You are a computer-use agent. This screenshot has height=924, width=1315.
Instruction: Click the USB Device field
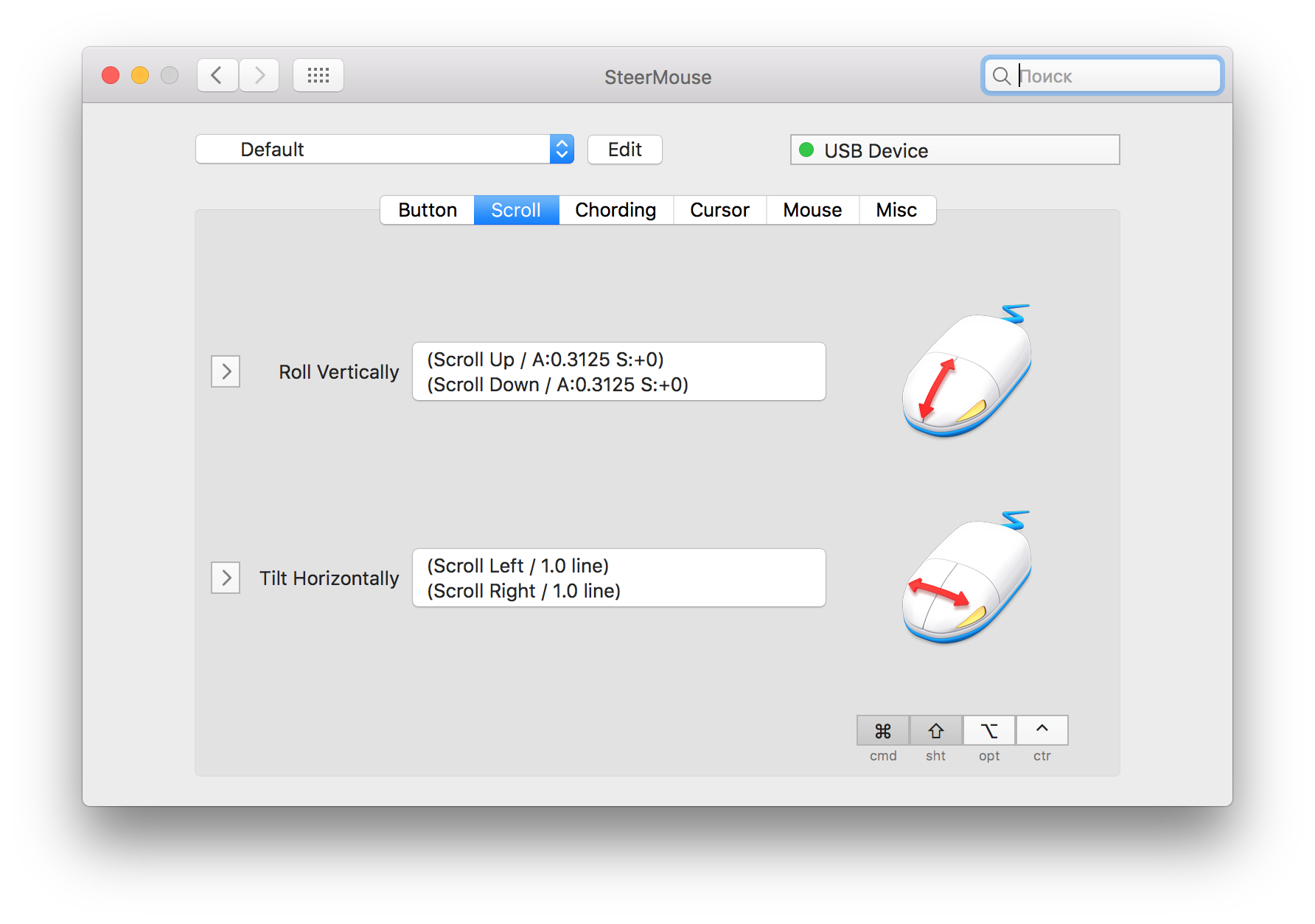pyautogui.click(x=955, y=150)
